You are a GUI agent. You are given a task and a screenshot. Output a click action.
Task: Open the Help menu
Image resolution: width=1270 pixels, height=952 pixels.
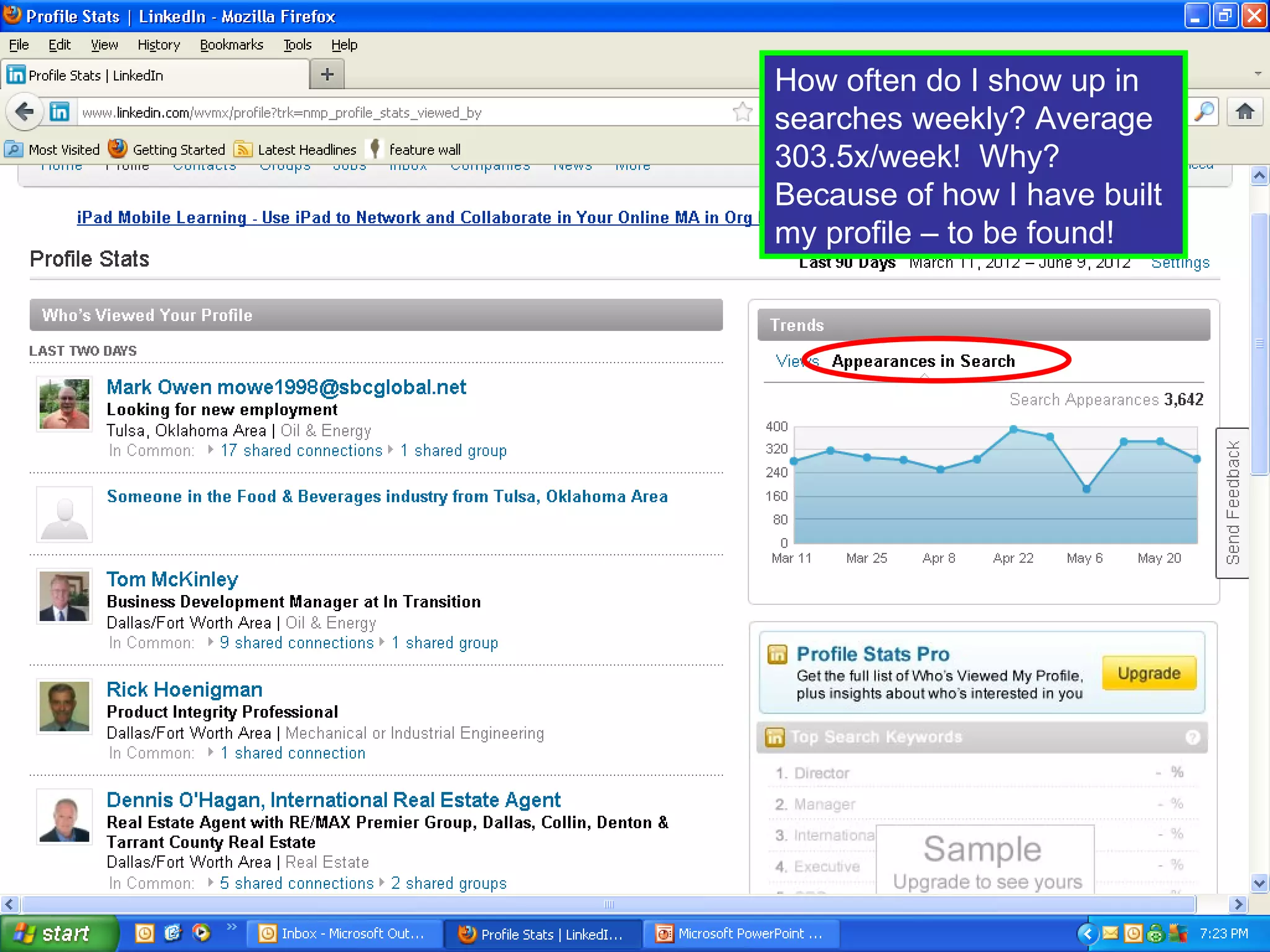point(344,45)
